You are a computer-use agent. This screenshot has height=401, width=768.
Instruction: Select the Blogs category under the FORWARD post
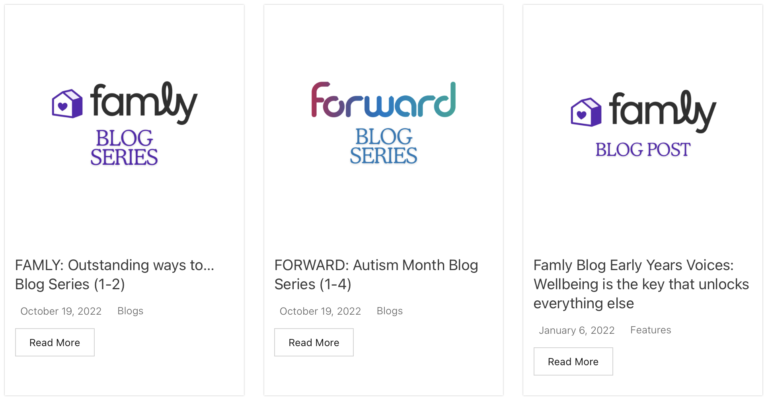(389, 311)
